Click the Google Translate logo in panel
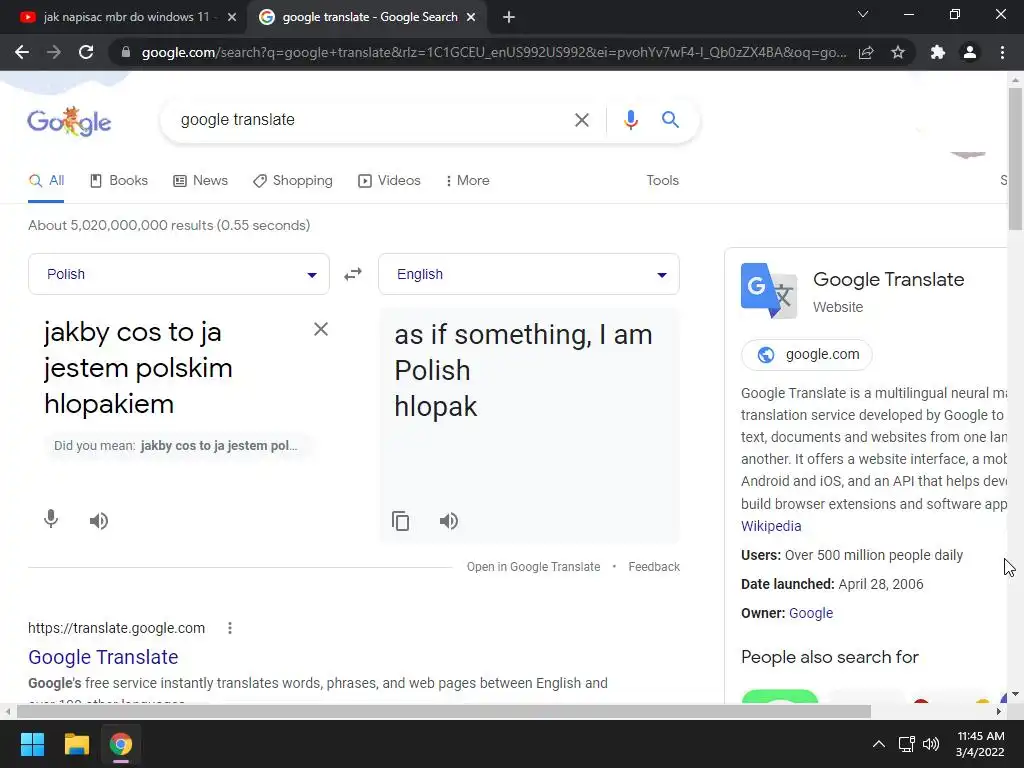 (769, 291)
